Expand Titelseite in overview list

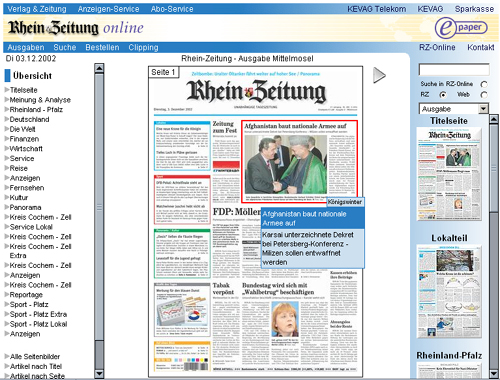click(7, 90)
